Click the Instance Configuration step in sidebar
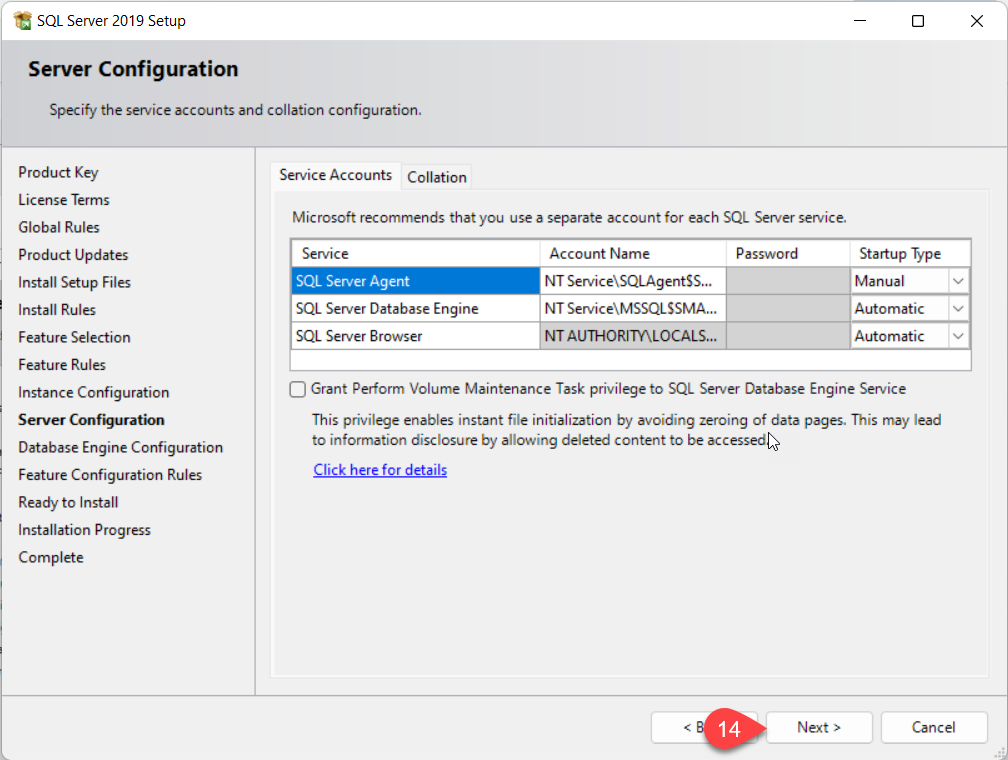The height and width of the screenshot is (760, 1008). click(x=94, y=392)
